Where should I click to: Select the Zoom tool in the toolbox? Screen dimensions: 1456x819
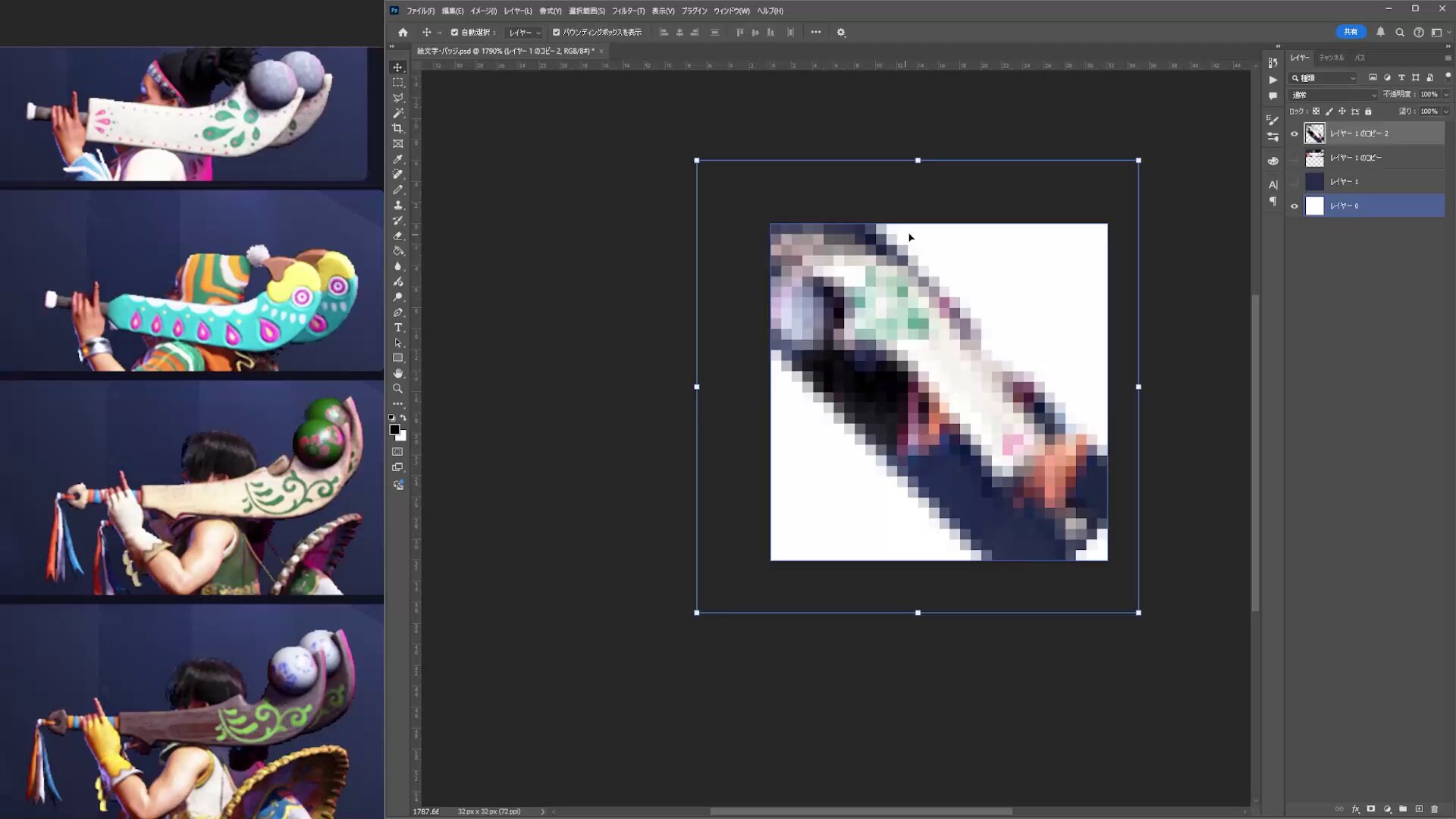point(397,388)
